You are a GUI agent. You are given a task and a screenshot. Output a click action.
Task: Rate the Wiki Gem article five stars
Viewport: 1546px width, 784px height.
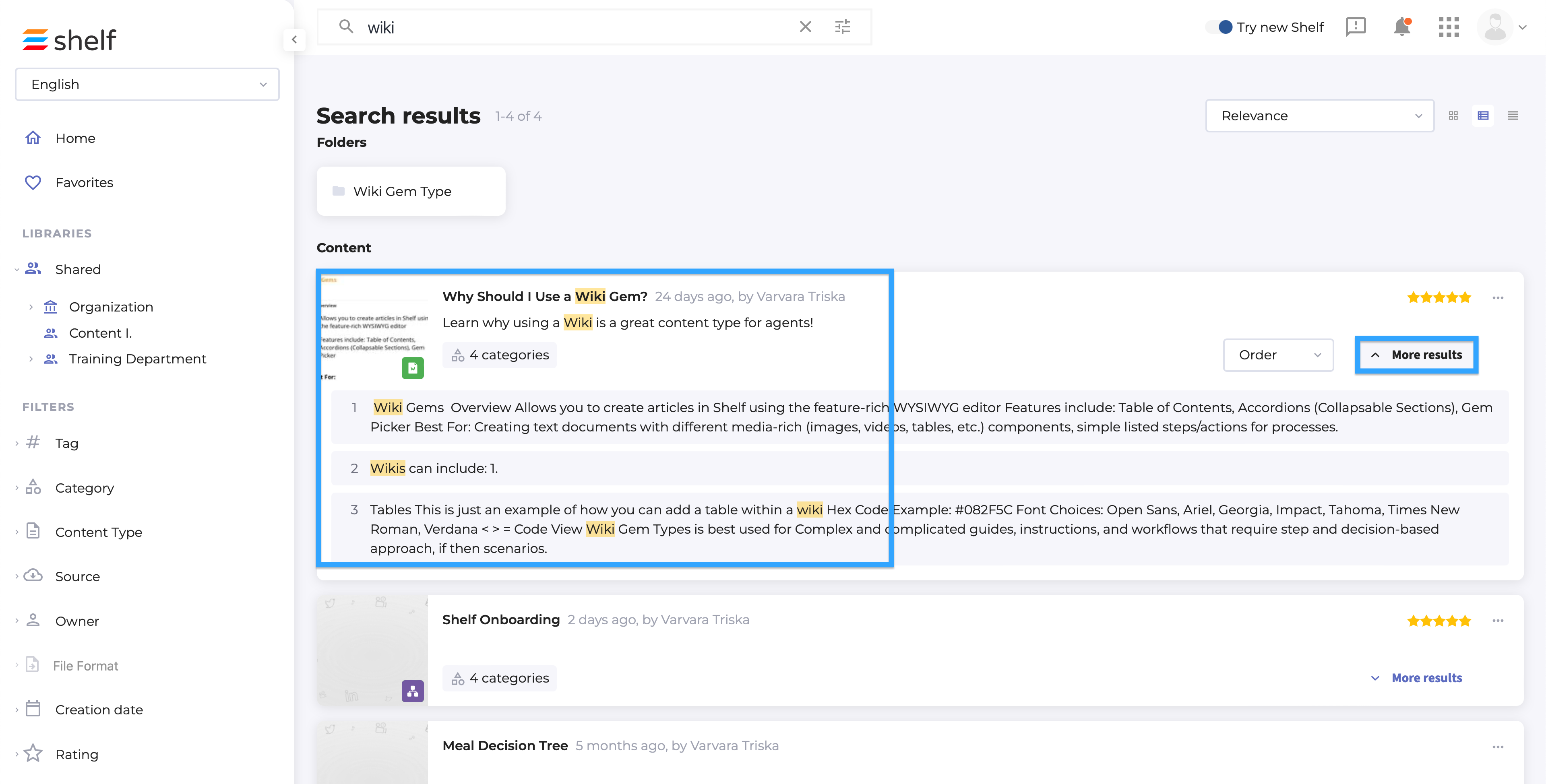tap(1439, 297)
